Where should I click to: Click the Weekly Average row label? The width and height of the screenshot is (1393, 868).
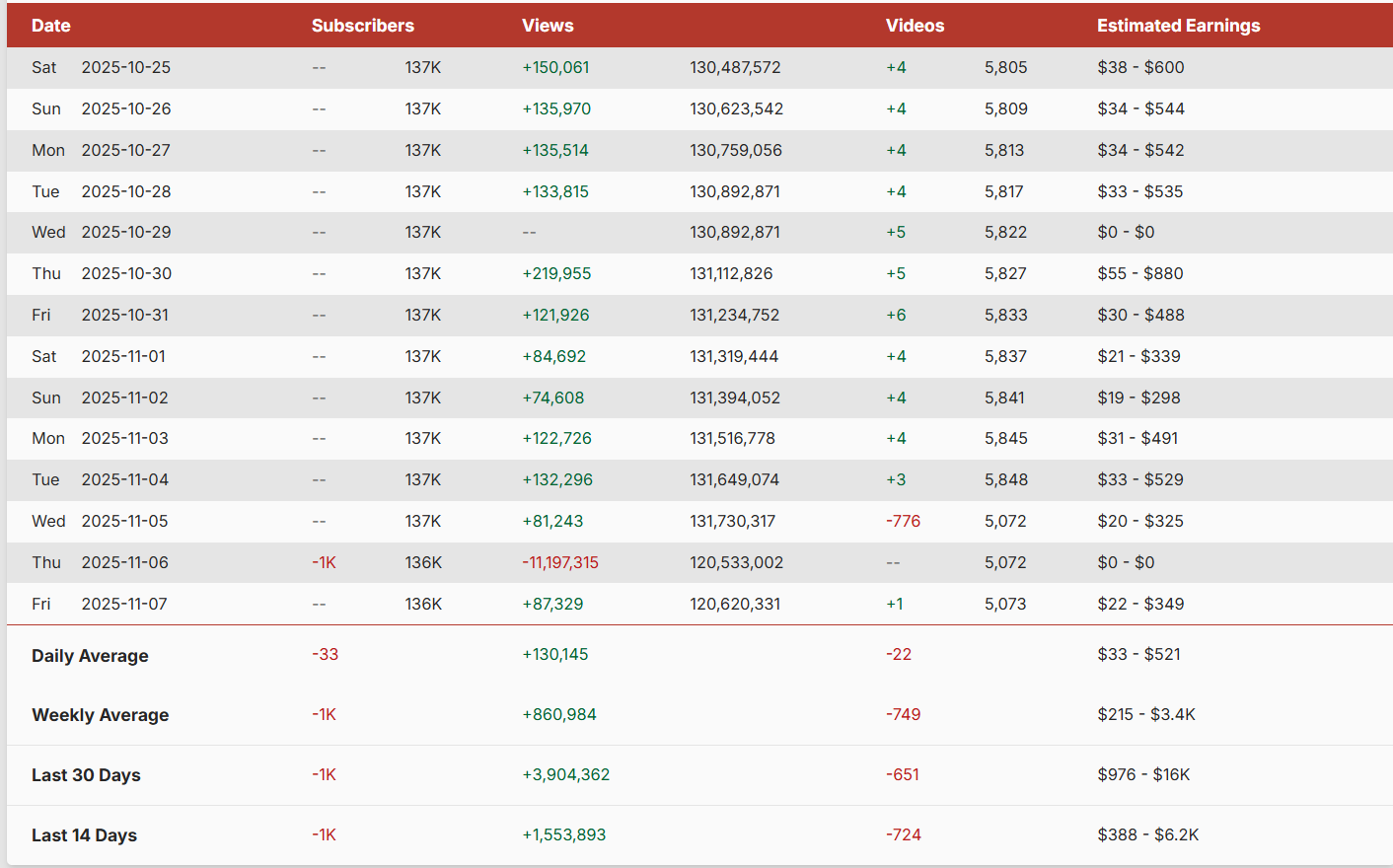[100, 715]
